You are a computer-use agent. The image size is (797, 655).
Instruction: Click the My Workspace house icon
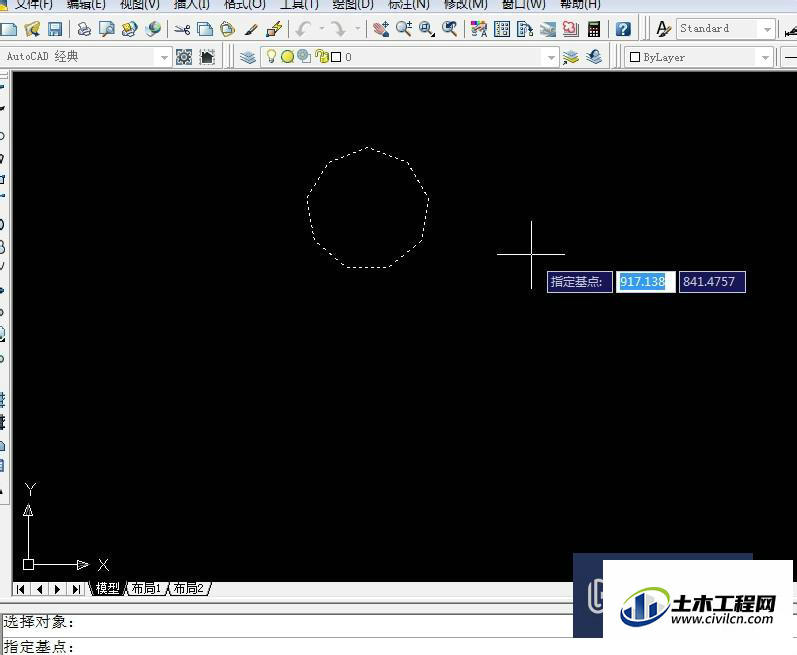tap(207, 57)
